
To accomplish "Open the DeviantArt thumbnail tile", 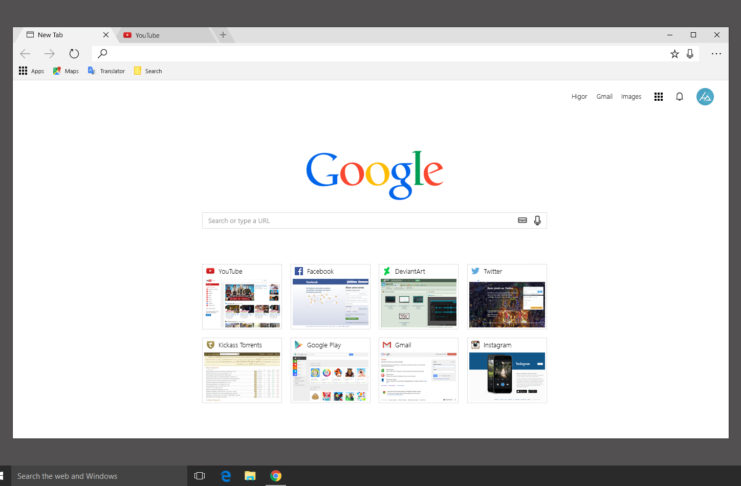I will (x=419, y=297).
